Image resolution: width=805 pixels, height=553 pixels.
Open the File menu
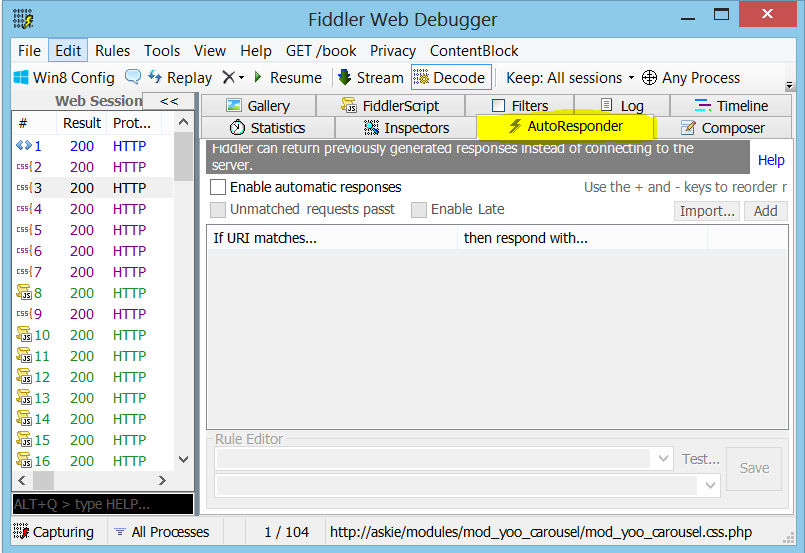coord(29,51)
